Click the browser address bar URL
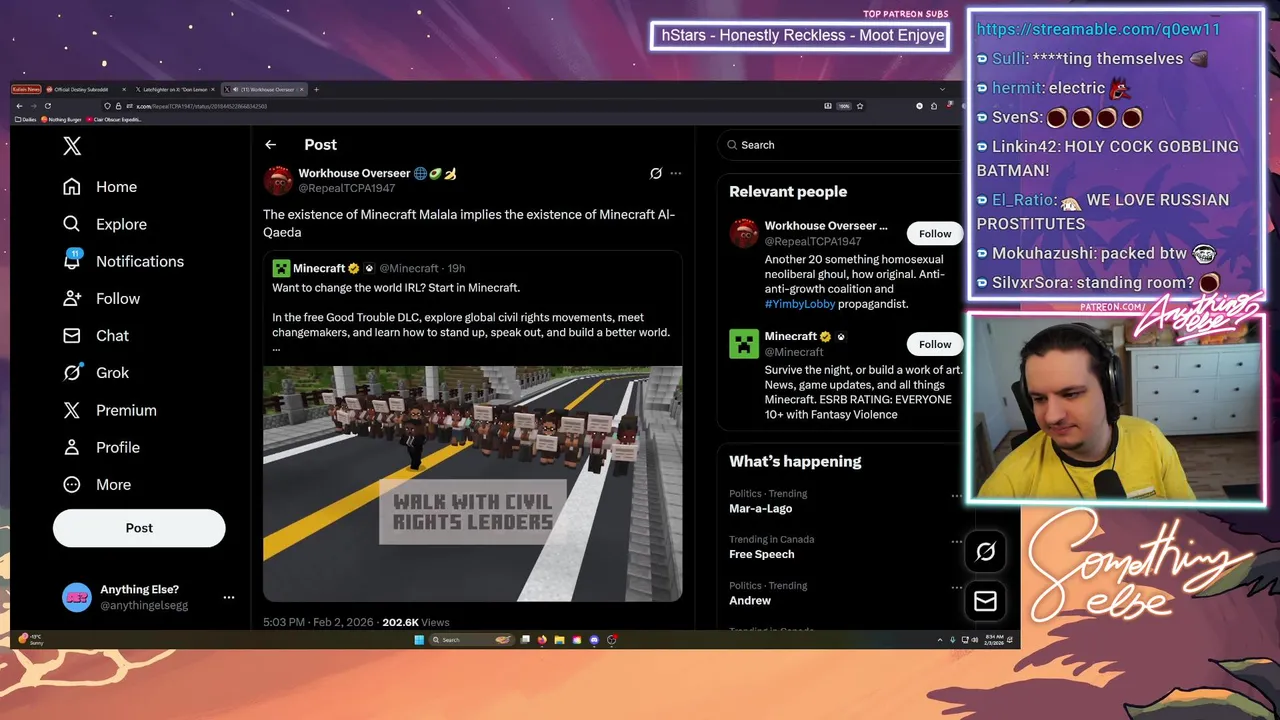1280x720 pixels. tap(201, 106)
